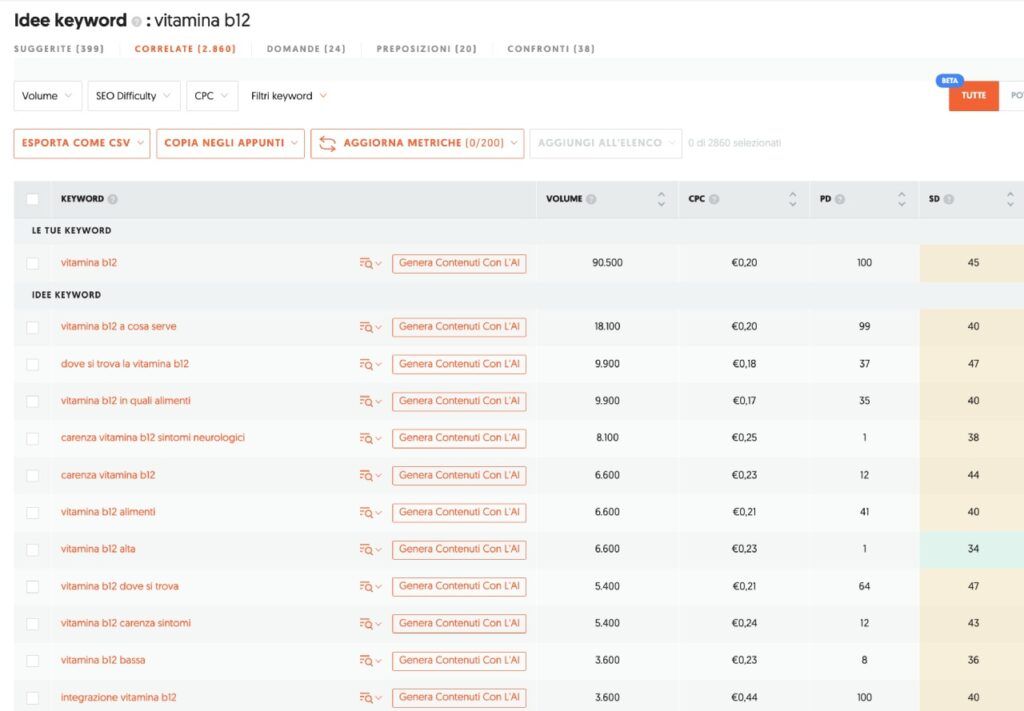
Task: Click the volume 18.100 cell
Action: tap(607, 326)
